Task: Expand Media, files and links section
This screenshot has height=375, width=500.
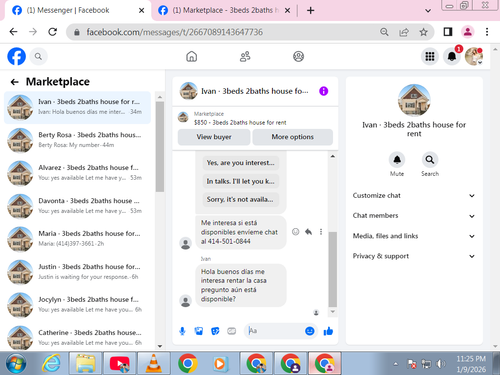Action: click(x=414, y=236)
